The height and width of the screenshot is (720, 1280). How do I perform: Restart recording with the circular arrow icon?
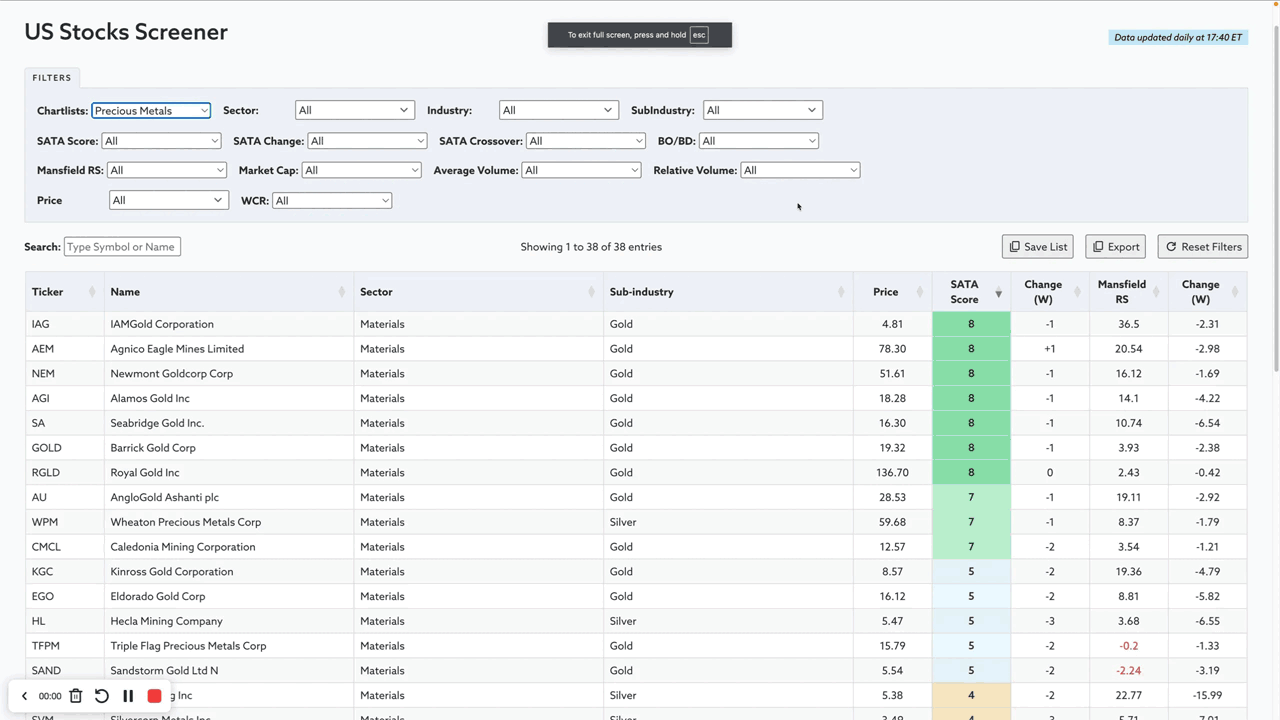coord(102,696)
